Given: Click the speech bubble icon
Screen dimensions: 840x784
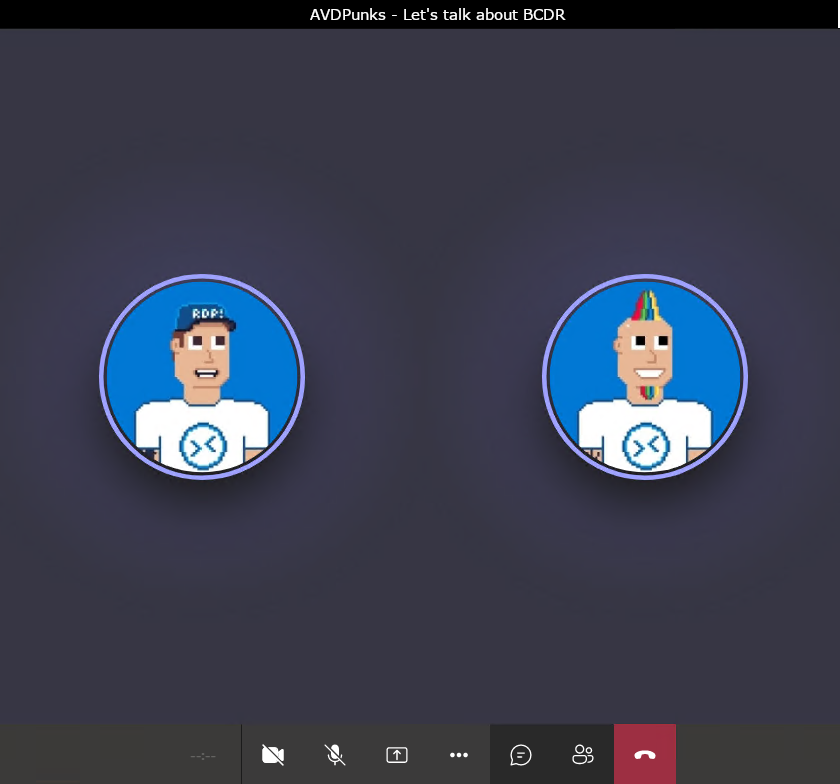Looking at the screenshot, I should [x=521, y=755].
